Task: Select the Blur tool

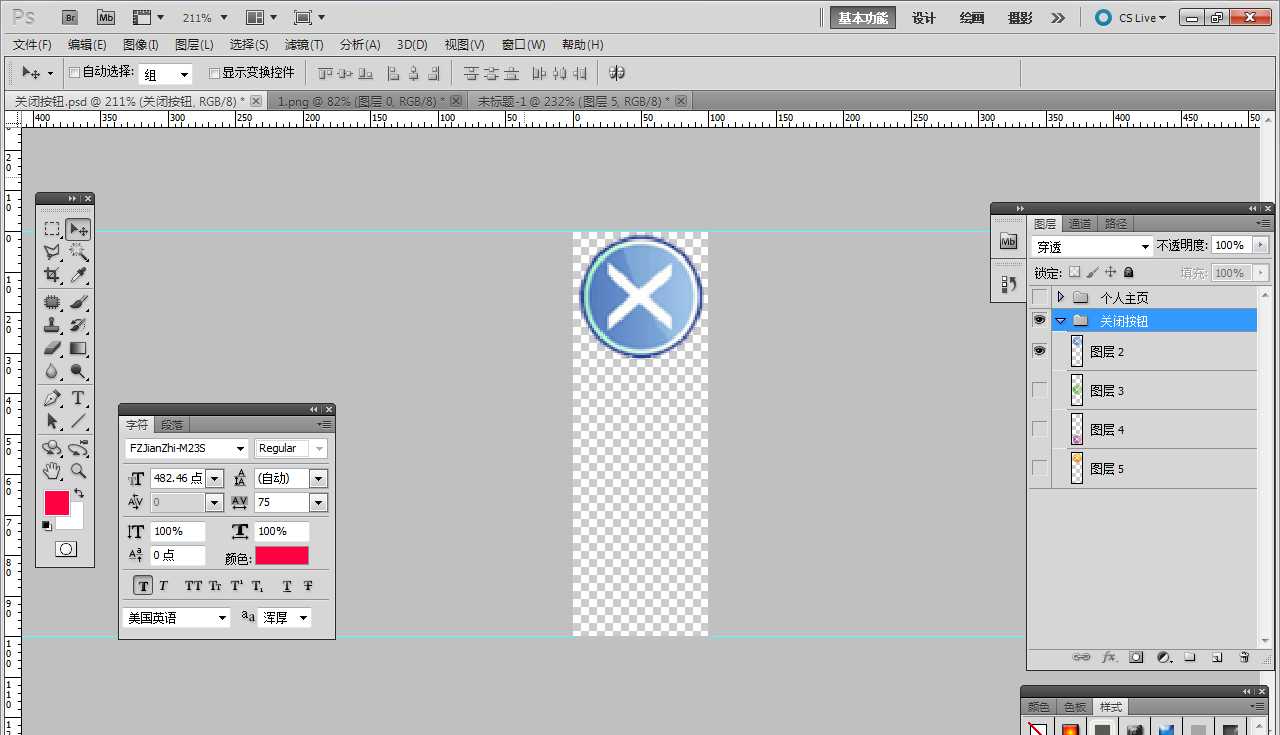Action: tap(52, 371)
